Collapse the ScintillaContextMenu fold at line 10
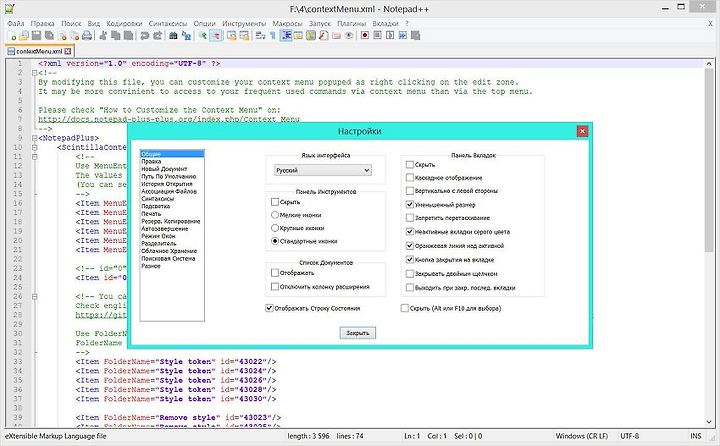Viewport: 720px width, 446px height. tap(34, 147)
